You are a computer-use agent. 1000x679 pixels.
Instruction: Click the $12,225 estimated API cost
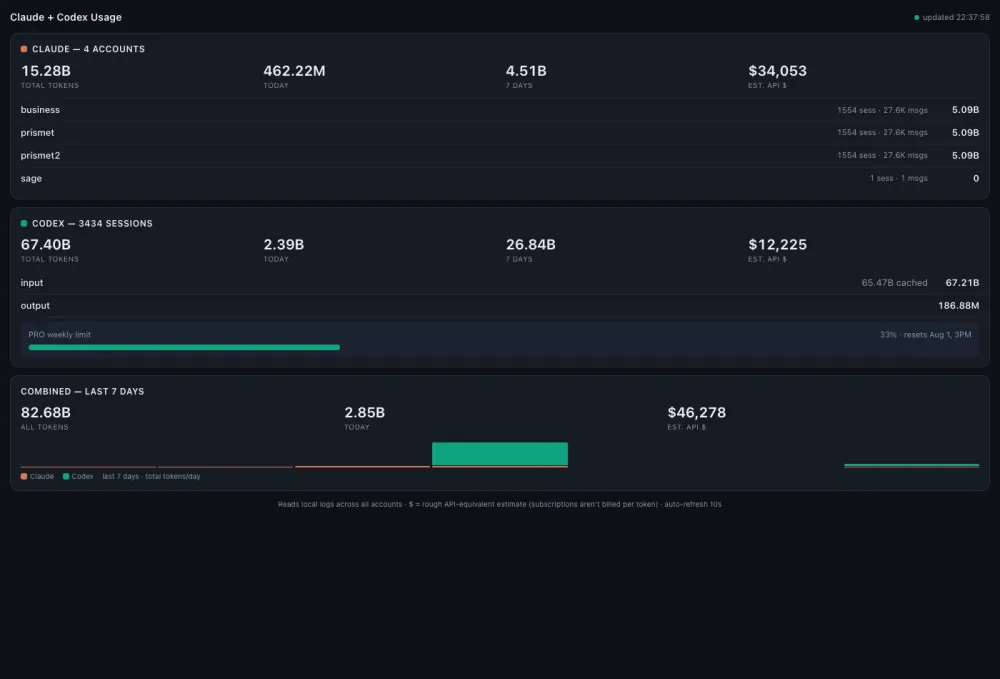[x=777, y=245]
